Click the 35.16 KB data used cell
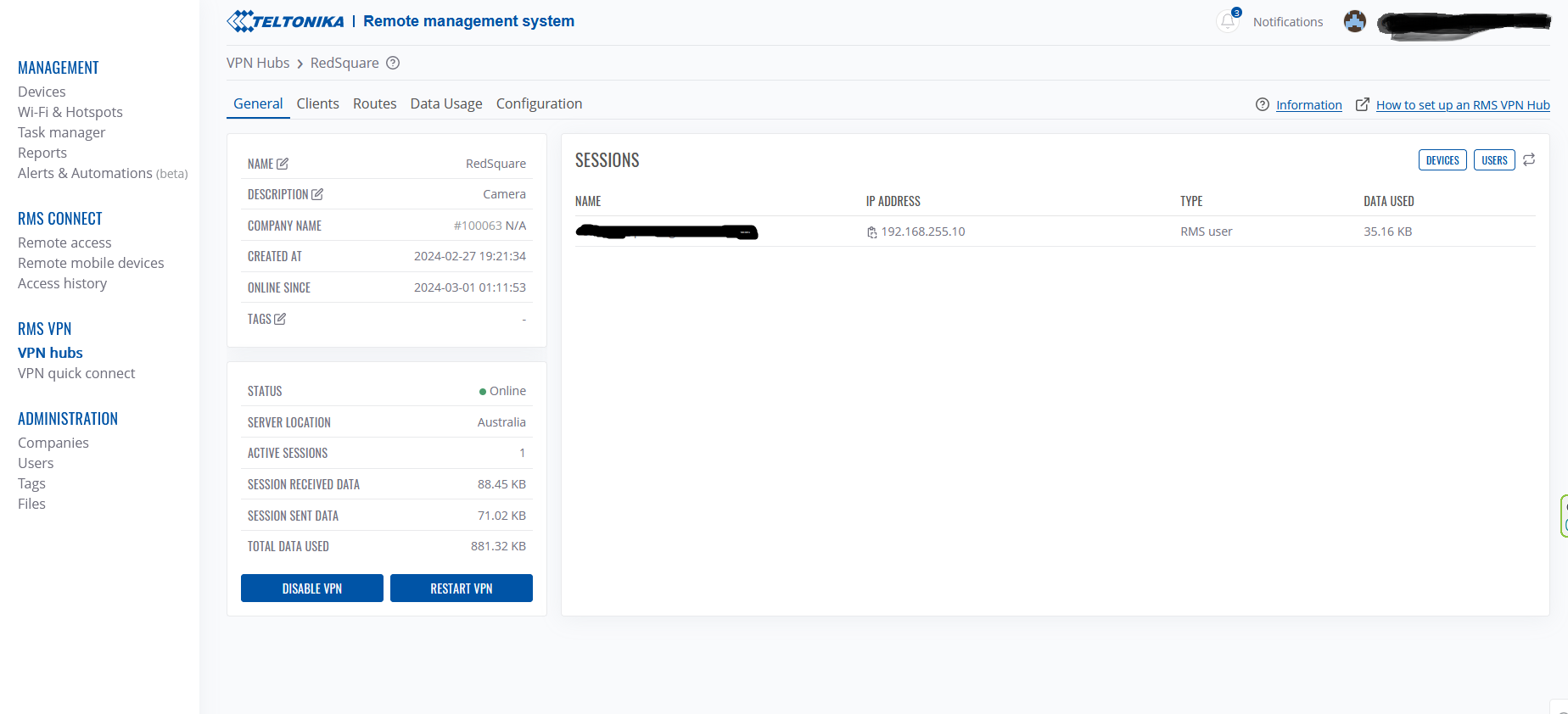The height and width of the screenshot is (714, 1568). pyautogui.click(x=1388, y=231)
